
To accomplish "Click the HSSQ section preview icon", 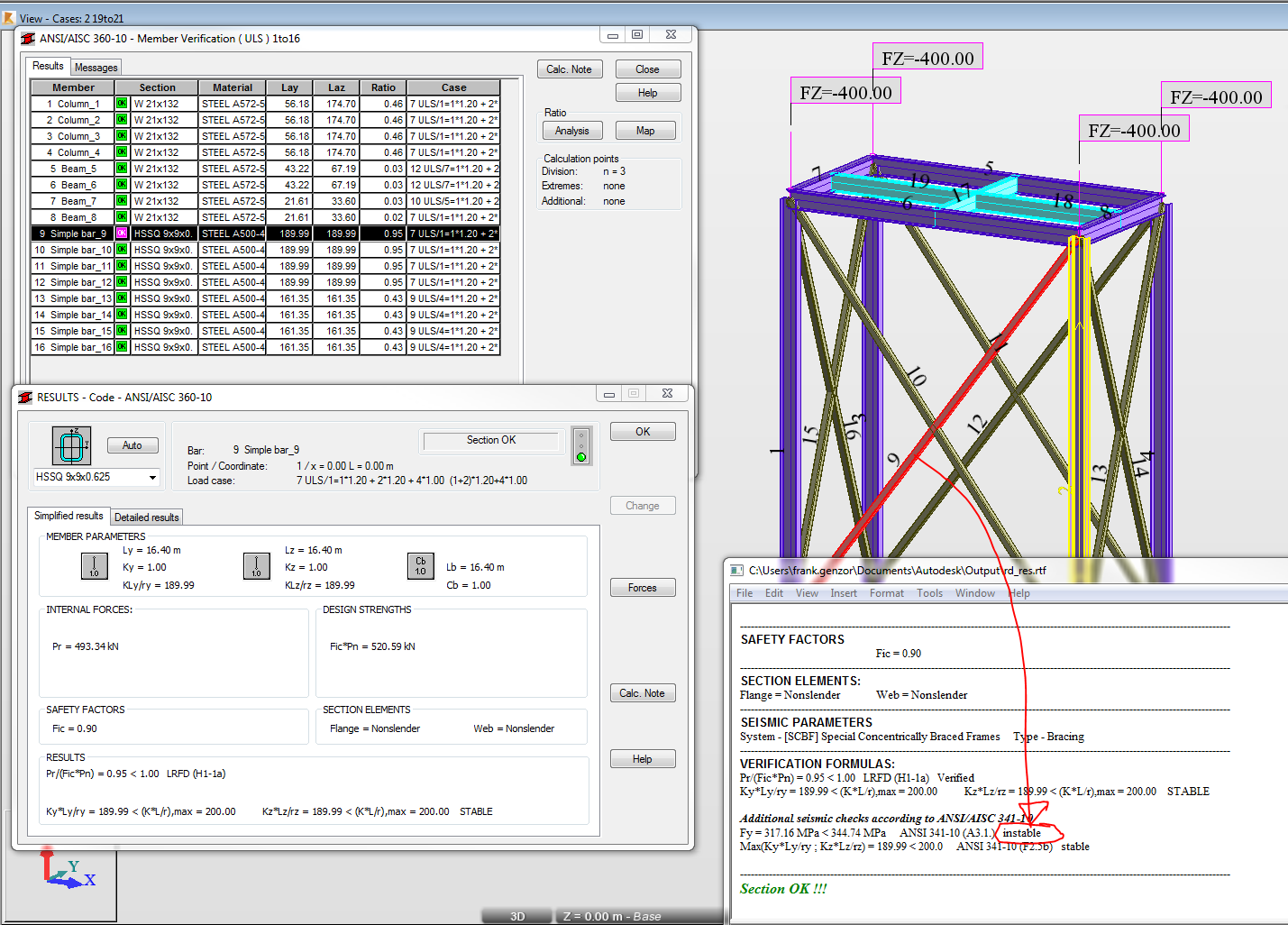I will click(70, 445).
